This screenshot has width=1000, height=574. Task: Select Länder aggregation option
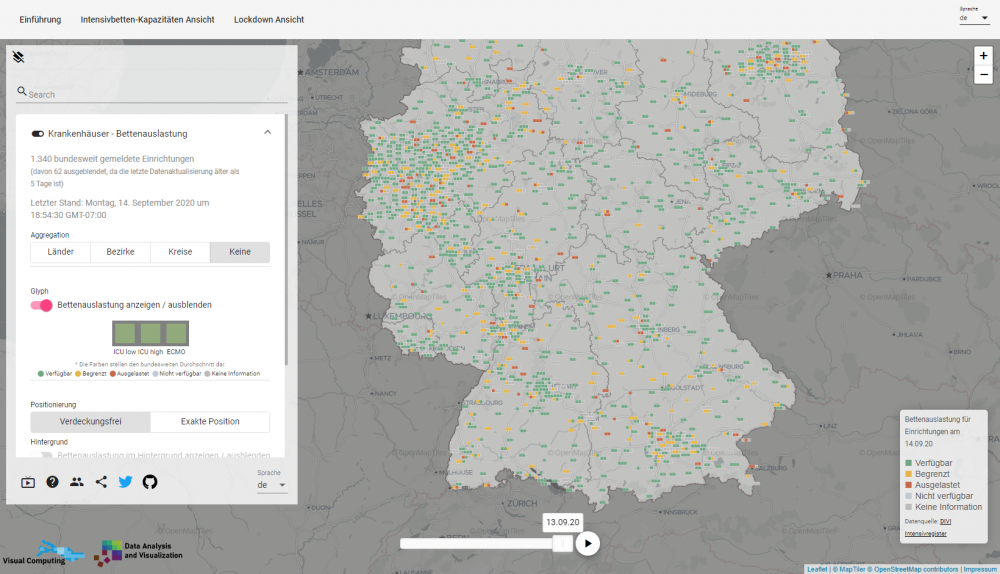click(60, 252)
